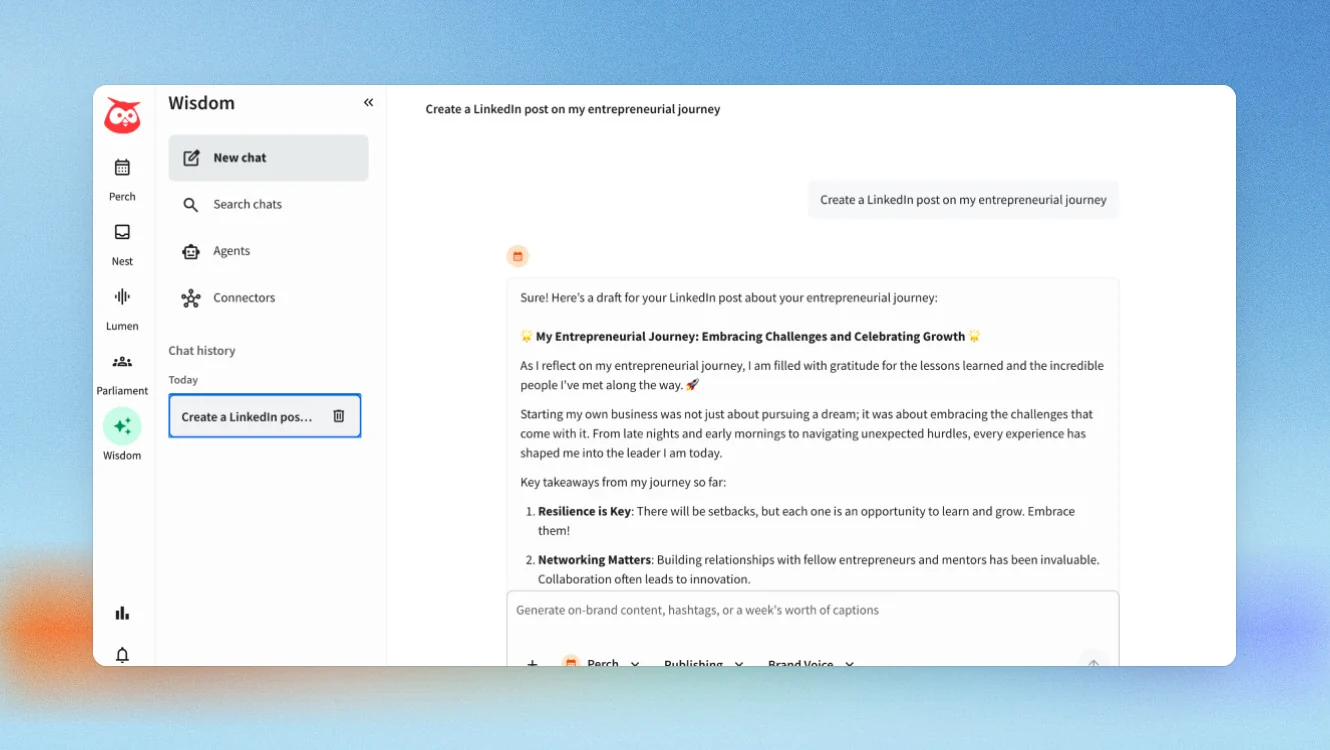Select the Wisdom sparkle icon in the rail
1330x750 pixels.
[x=122, y=427]
